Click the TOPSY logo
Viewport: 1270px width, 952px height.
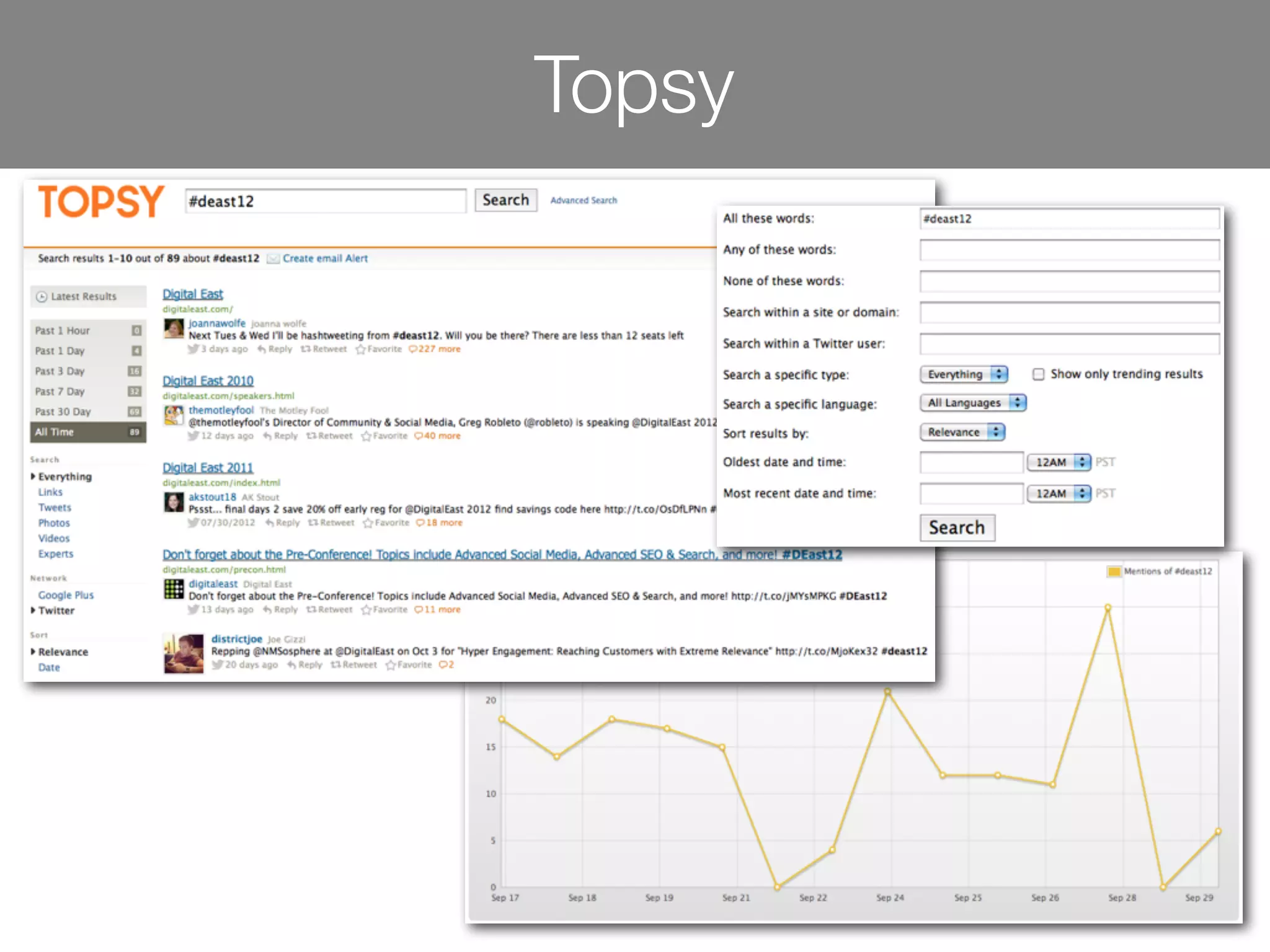pyautogui.click(x=101, y=201)
